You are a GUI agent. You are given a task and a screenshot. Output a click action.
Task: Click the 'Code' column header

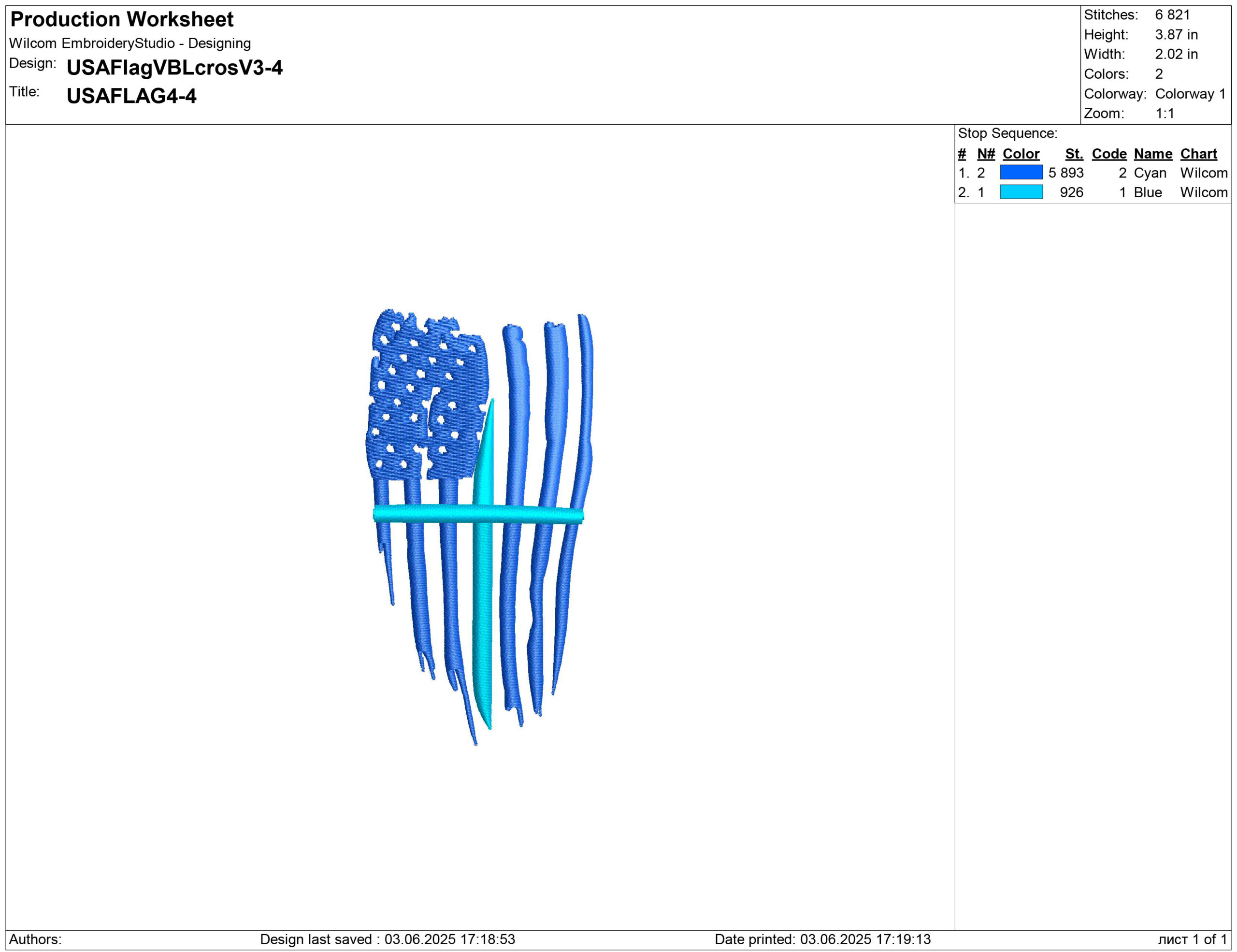pyautogui.click(x=1108, y=154)
